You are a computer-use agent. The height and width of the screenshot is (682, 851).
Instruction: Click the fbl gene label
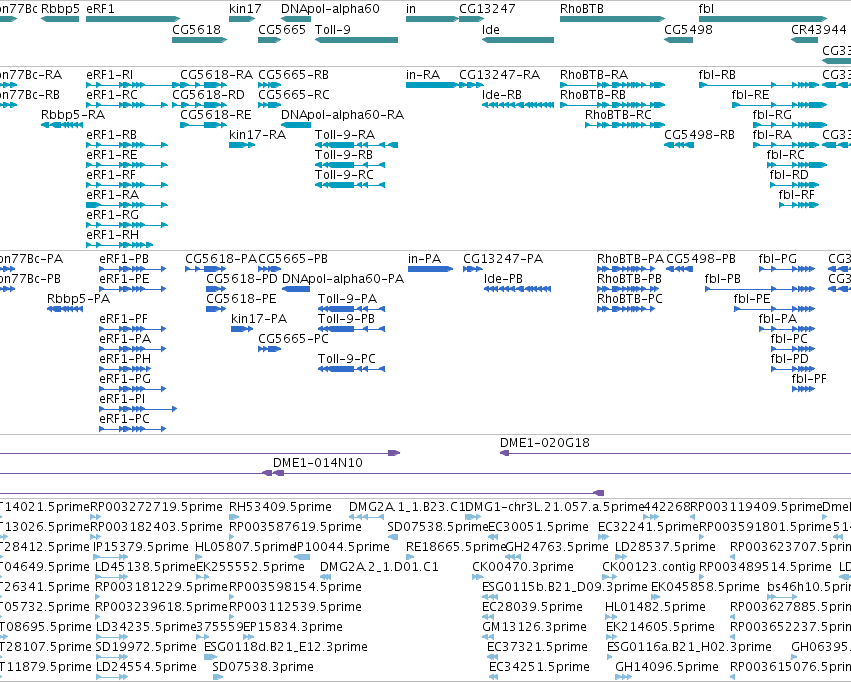(x=706, y=9)
